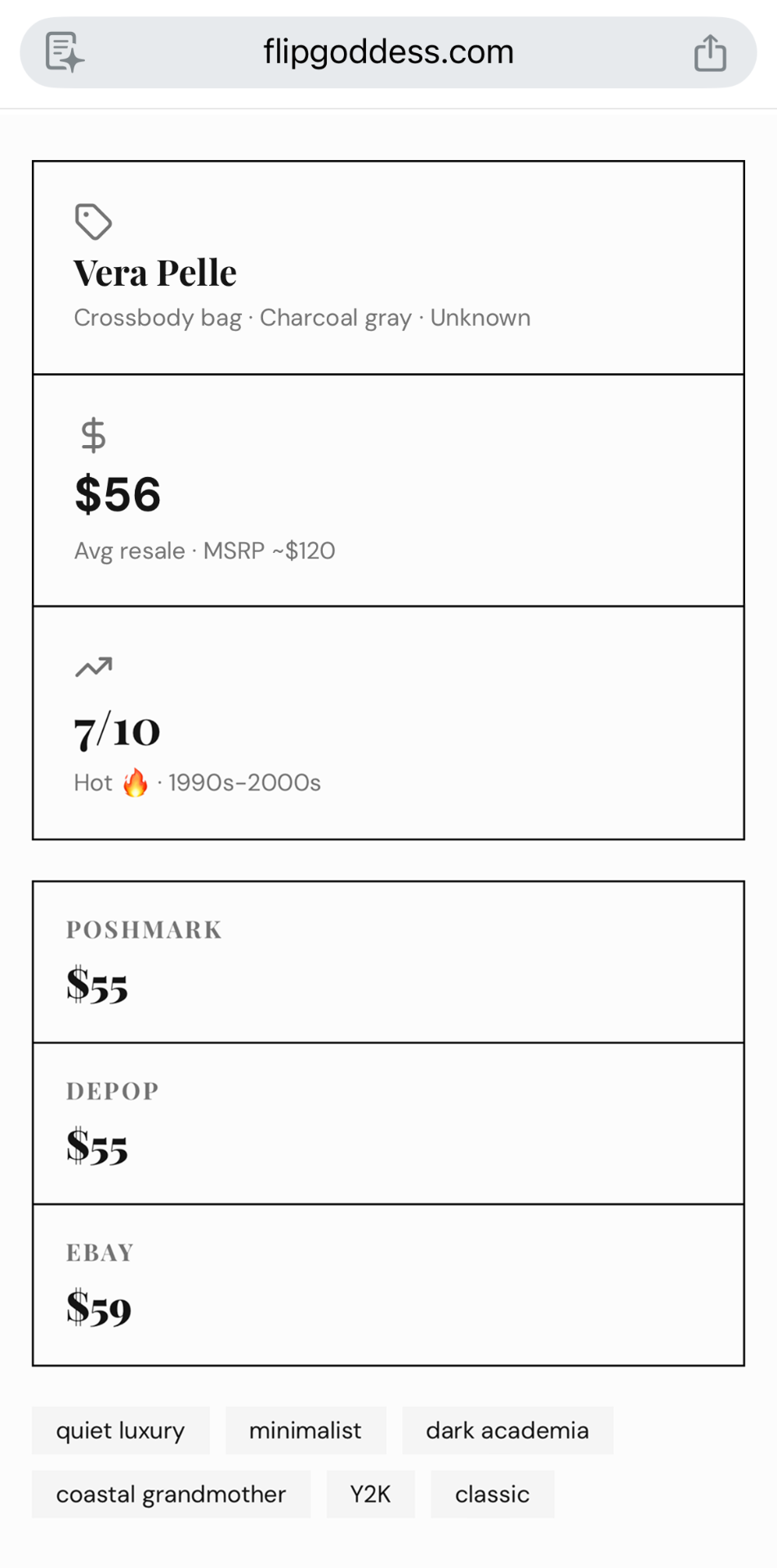Viewport: 777px width, 1568px height.
Task: Tap the share icon in address bar
Action: [710, 53]
